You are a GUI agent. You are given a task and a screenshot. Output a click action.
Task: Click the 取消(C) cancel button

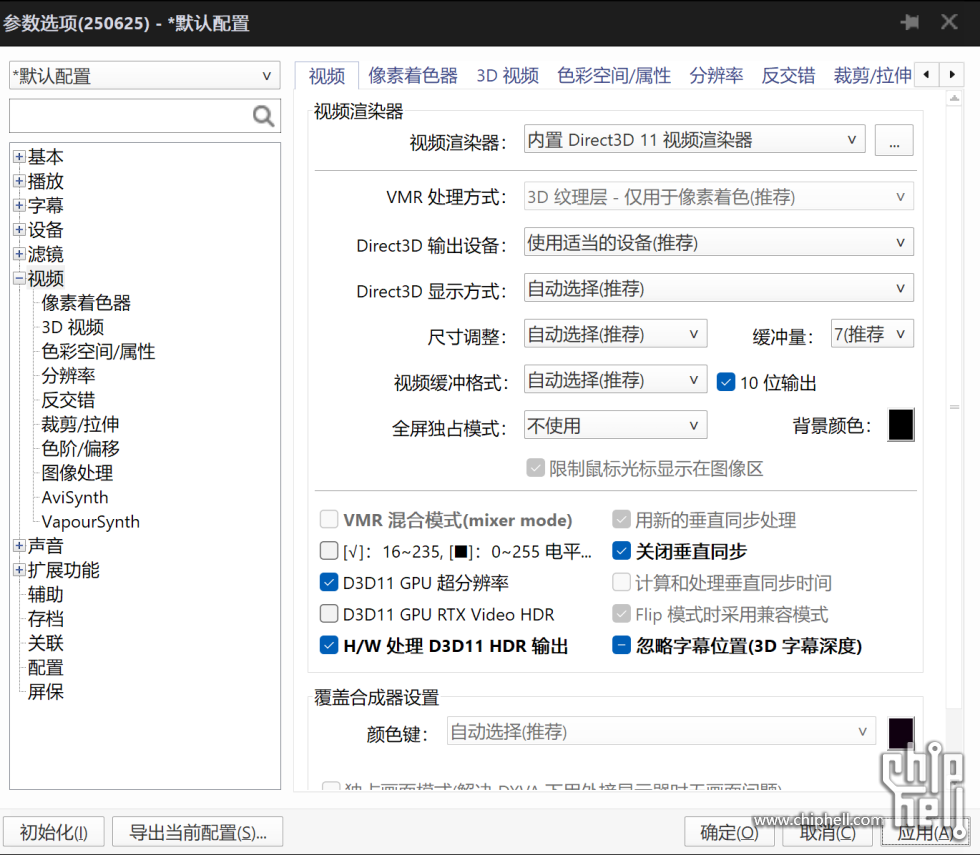(x=828, y=832)
